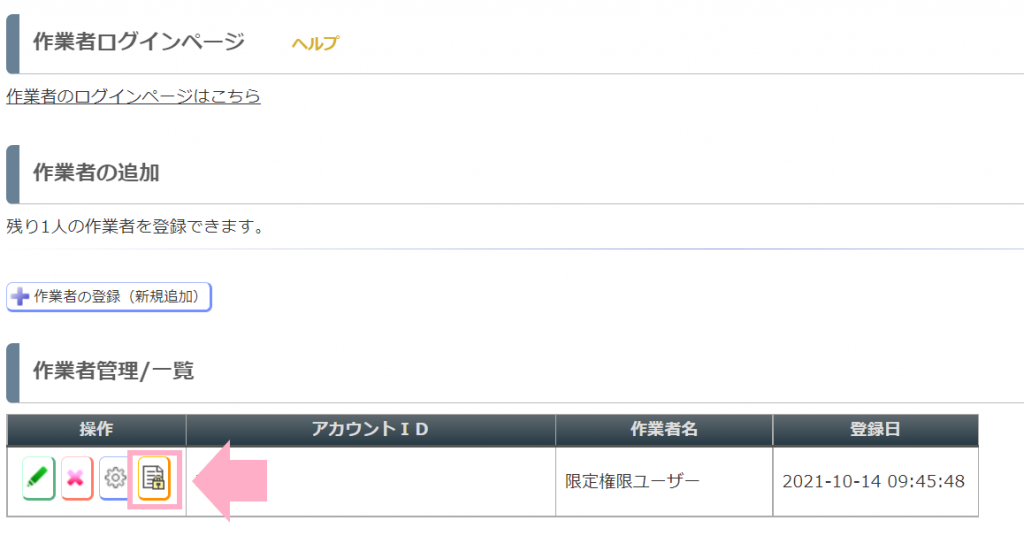Click the plus icon on register button
This screenshot has height=551, width=1024.
pos(20,296)
